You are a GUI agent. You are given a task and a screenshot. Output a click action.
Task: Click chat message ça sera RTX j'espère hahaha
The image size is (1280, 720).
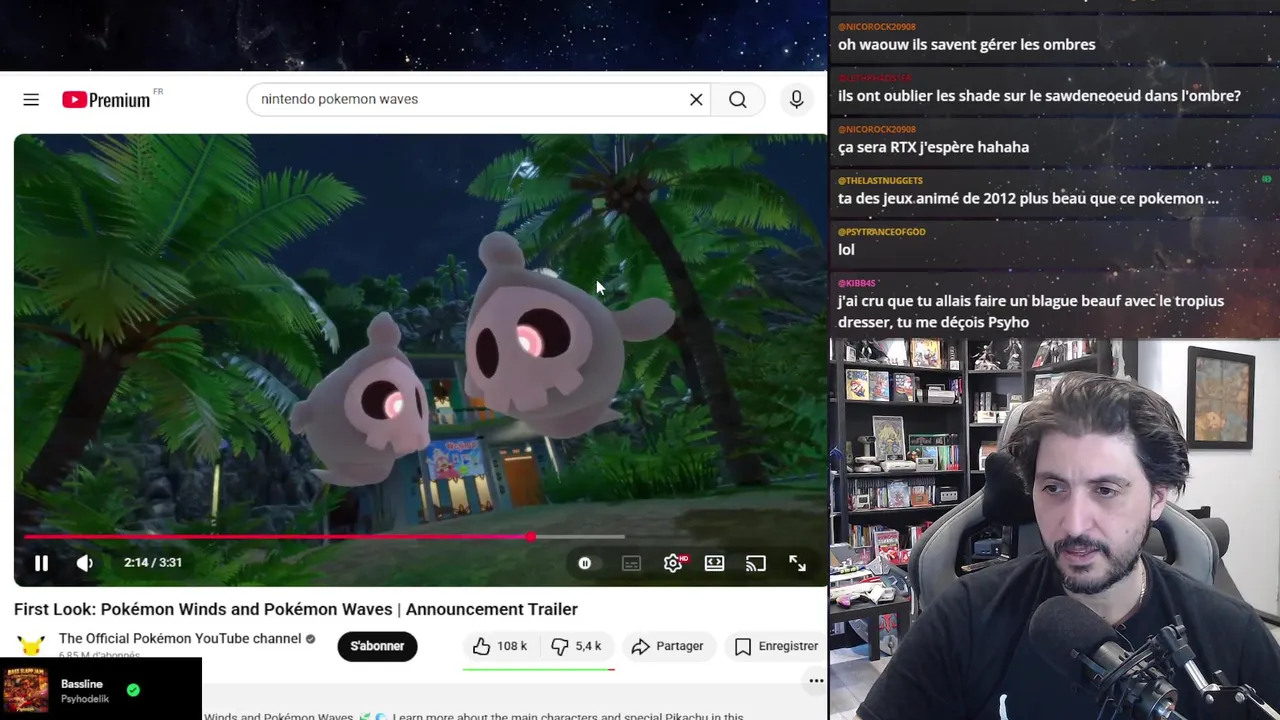point(933,147)
